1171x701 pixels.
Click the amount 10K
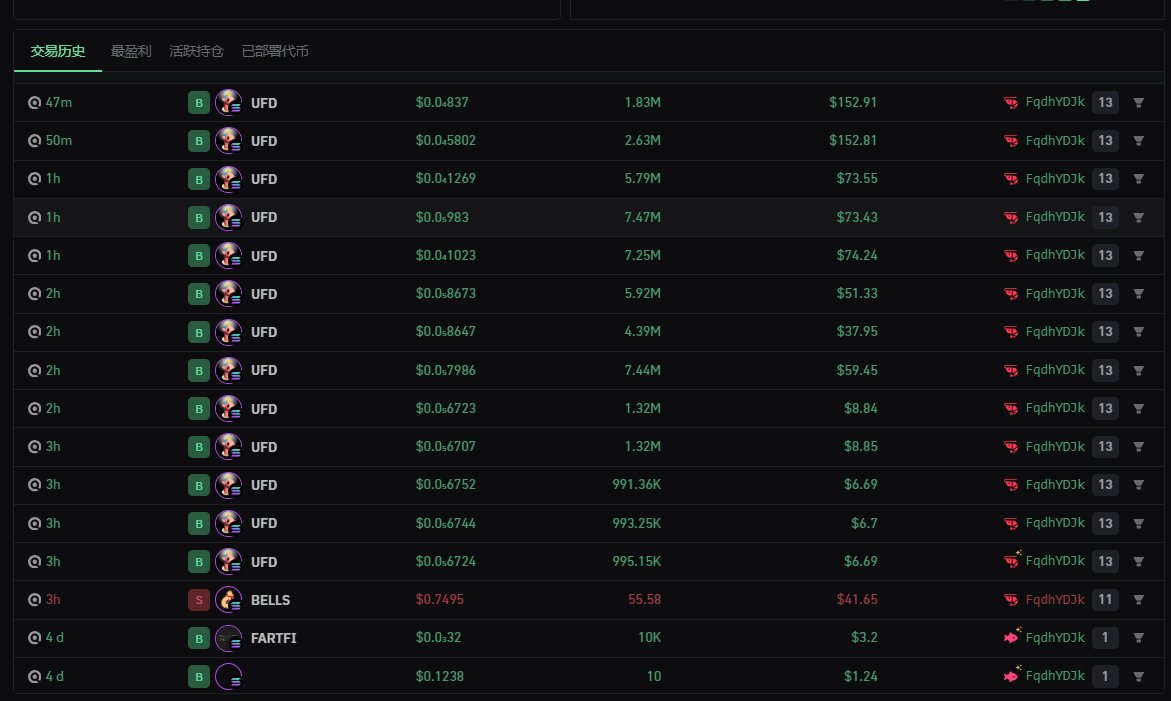pyautogui.click(x=649, y=638)
